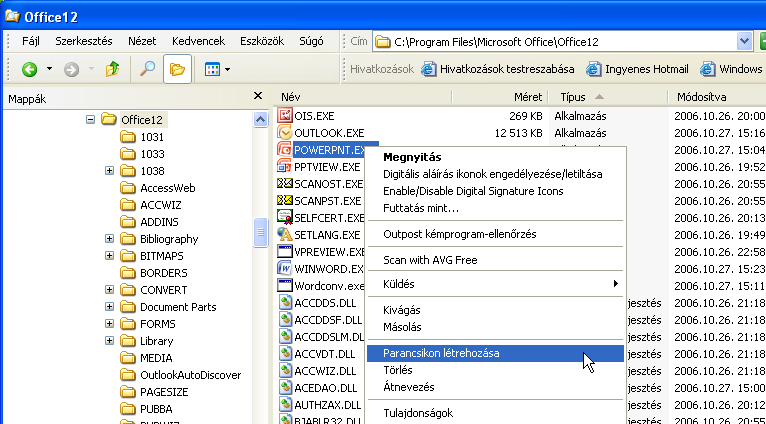Select the ADDINS folder

pos(159,222)
